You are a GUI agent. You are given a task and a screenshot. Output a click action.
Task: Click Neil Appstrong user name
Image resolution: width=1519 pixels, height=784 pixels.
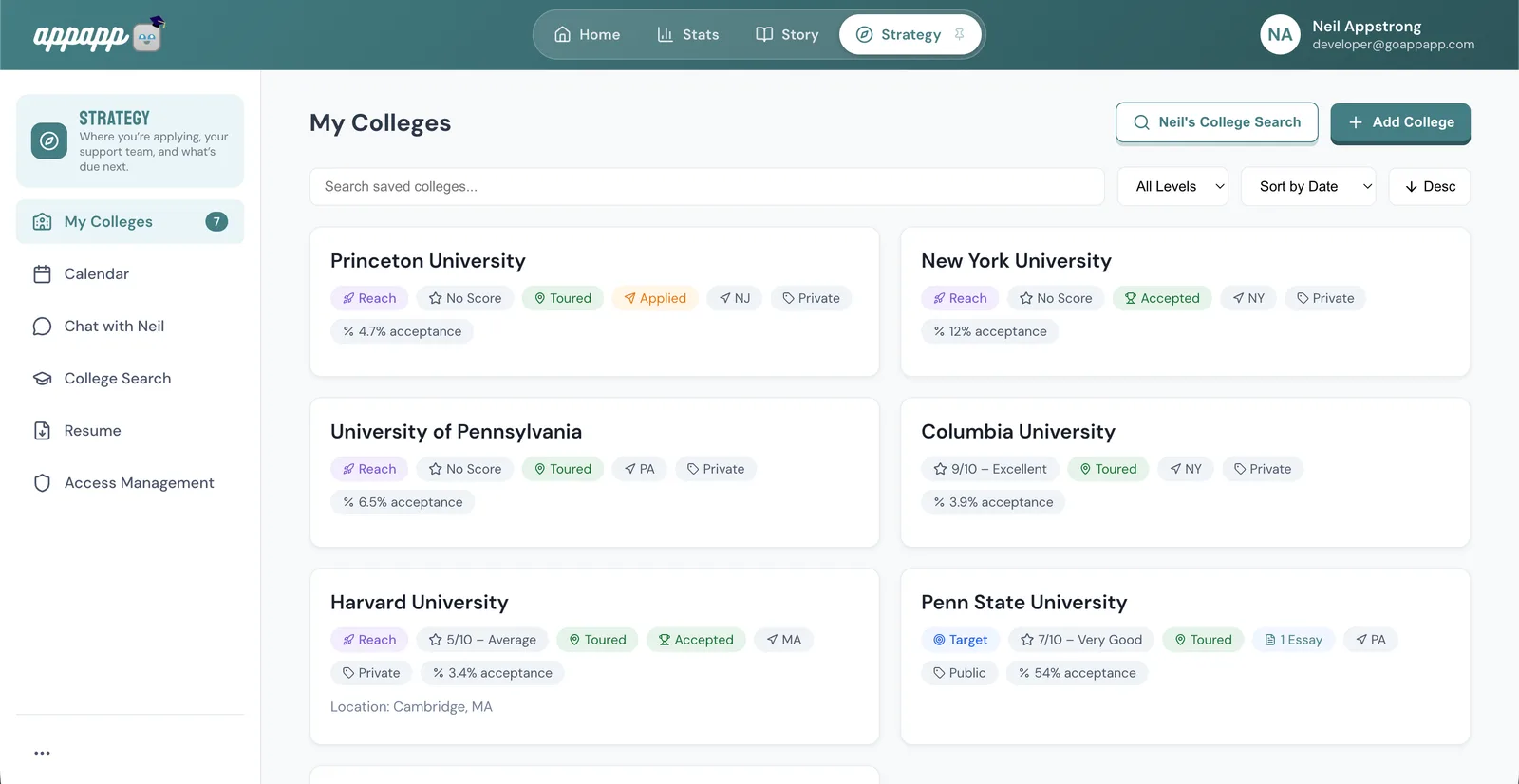tap(1366, 27)
